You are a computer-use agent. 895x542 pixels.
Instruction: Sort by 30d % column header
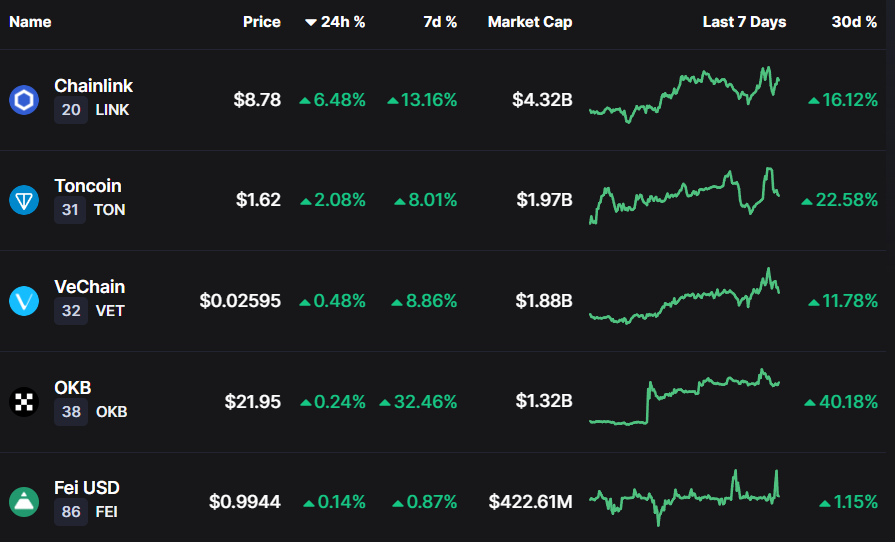[x=854, y=22]
